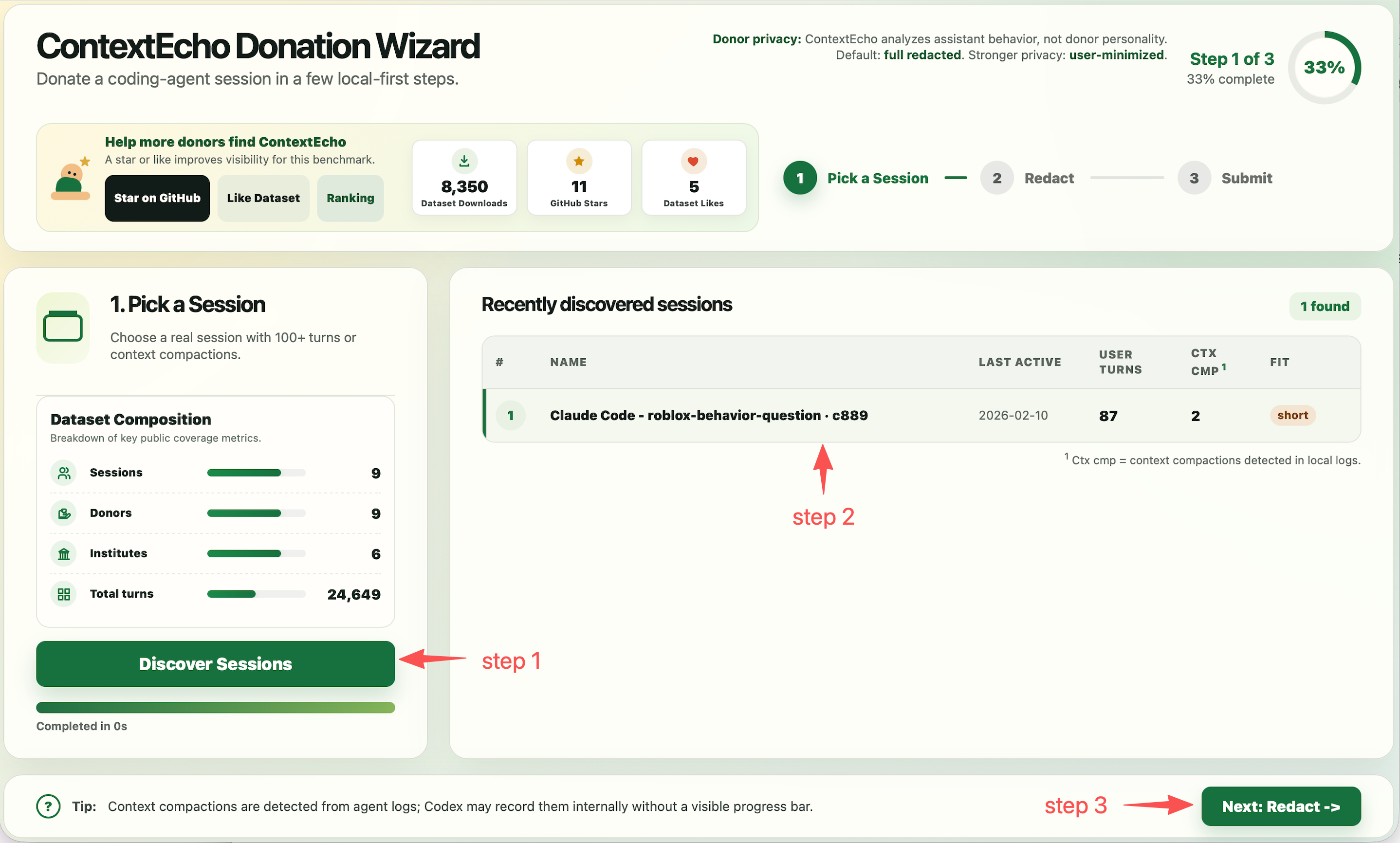Select wizard step 1 Pick a Session
Viewport: 1400px width, 843px height.
(x=855, y=178)
